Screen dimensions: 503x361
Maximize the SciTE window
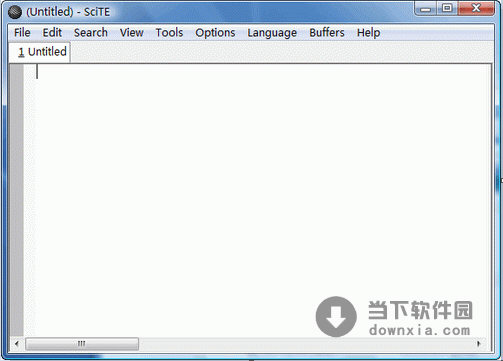coord(447,9)
